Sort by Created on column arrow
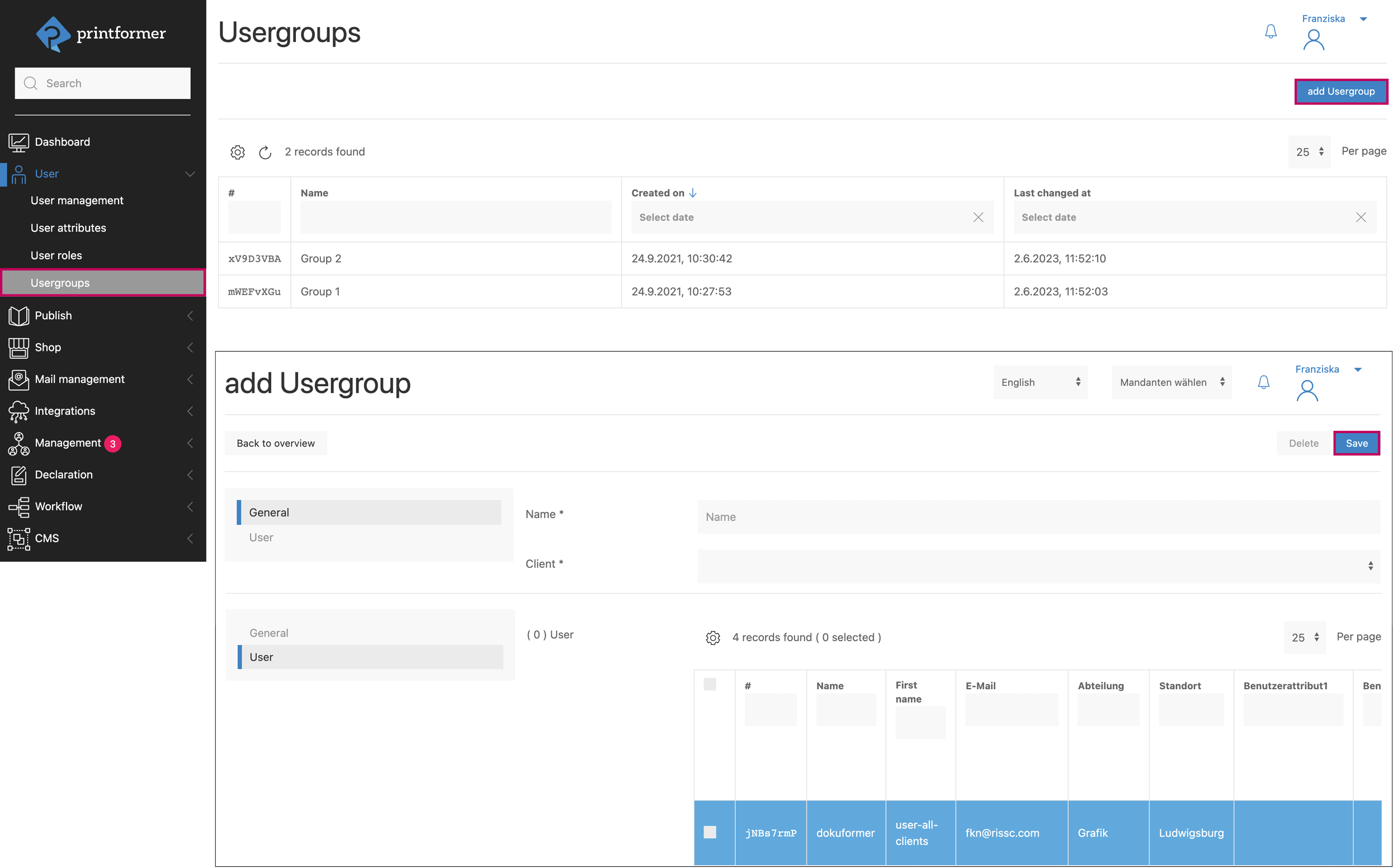The width and height of the screenshot is (1398, 868). [x=693, y=193]
